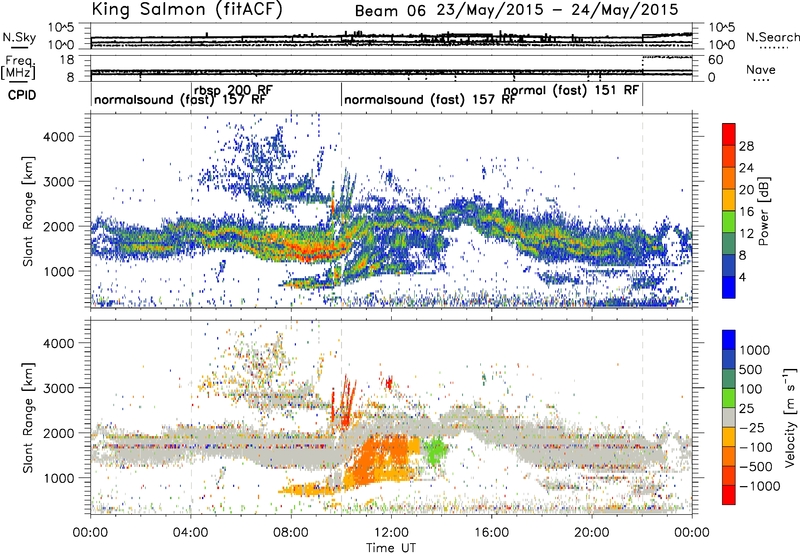
Task: Click the light green swatch in the Velocity colorbar
Action: [729, 398]
